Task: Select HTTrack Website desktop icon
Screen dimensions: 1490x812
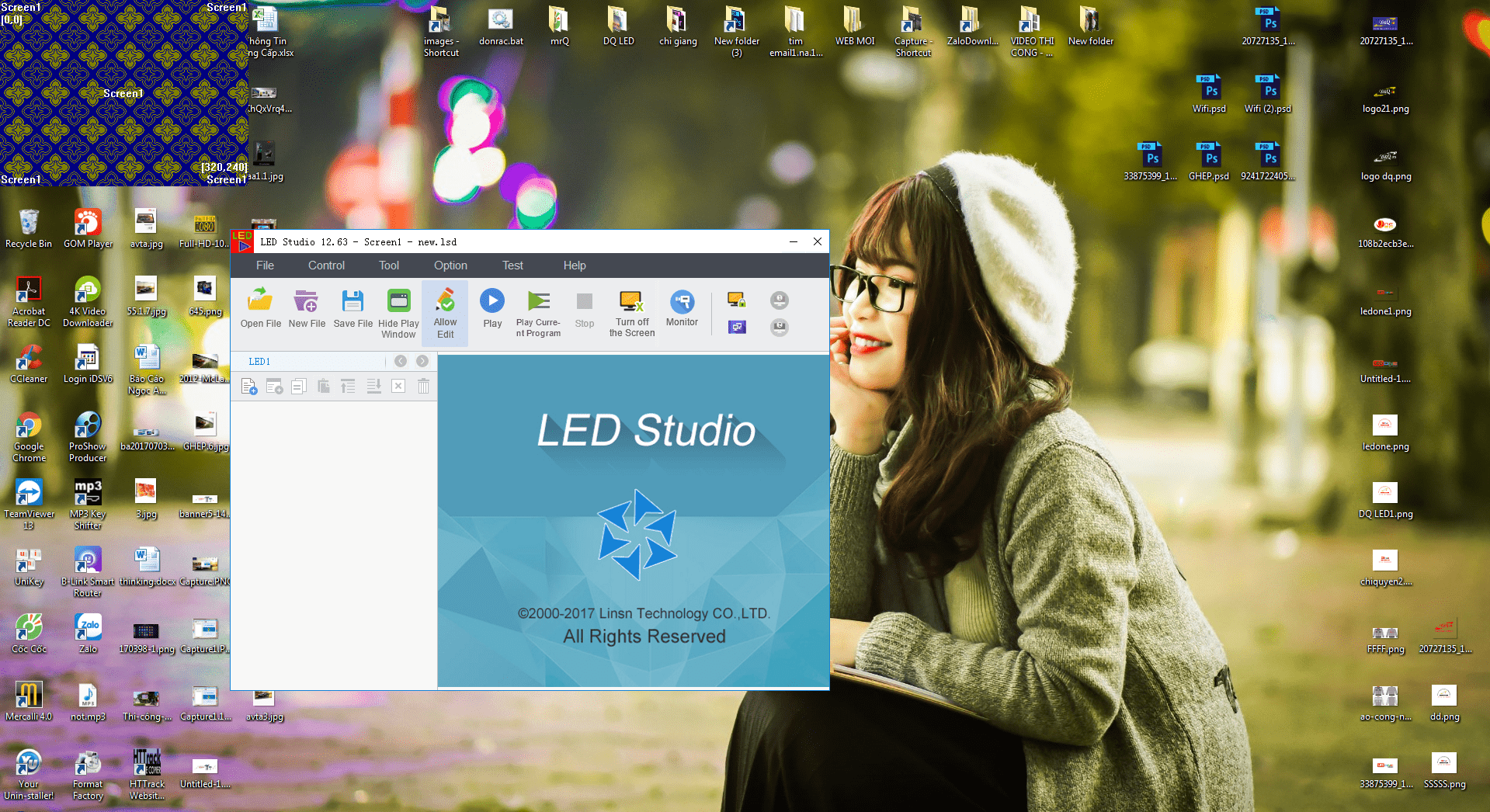Action: click(x=147, y=775)
